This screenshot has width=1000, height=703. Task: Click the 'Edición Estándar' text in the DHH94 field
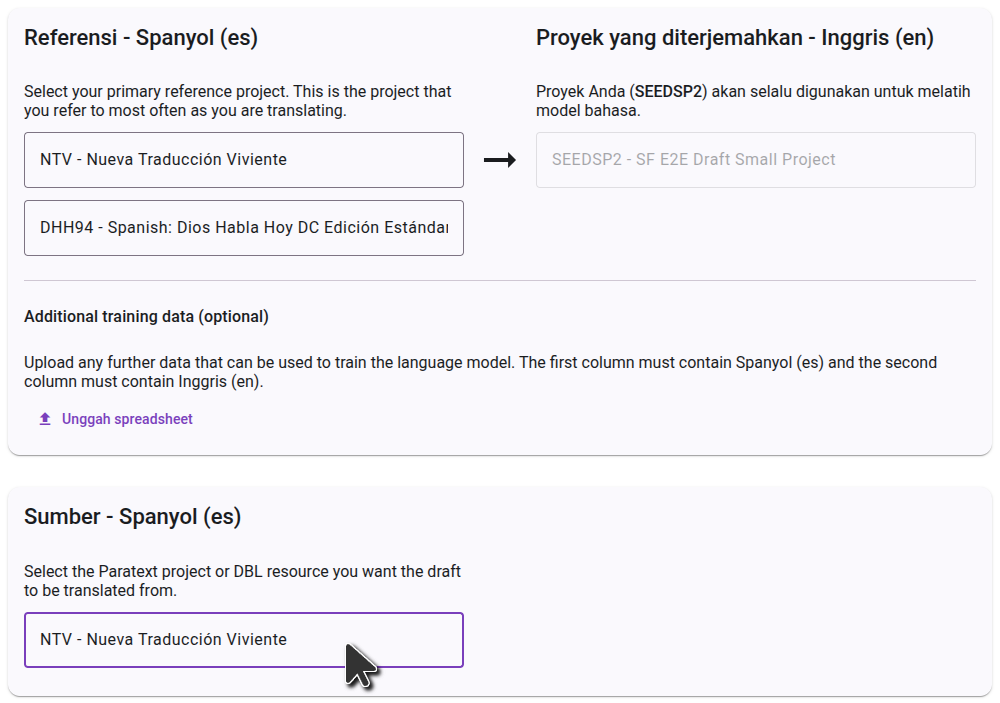pos(386,228)
